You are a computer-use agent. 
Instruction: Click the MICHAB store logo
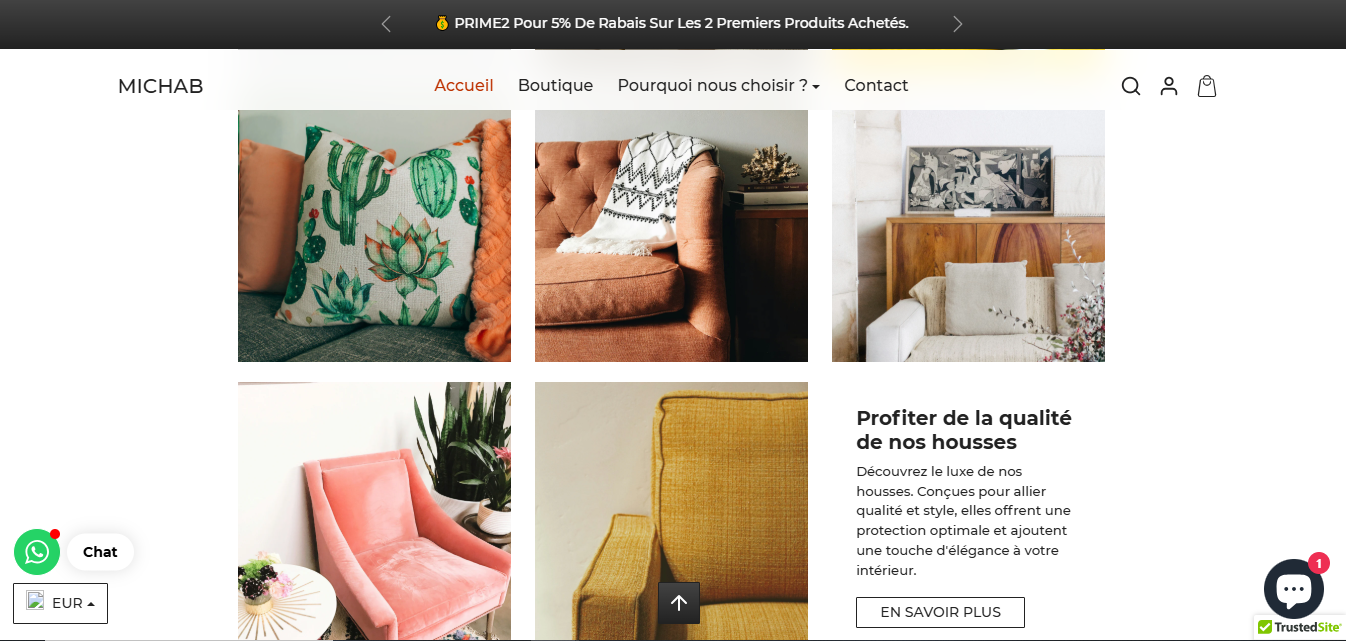click(160, 86)
